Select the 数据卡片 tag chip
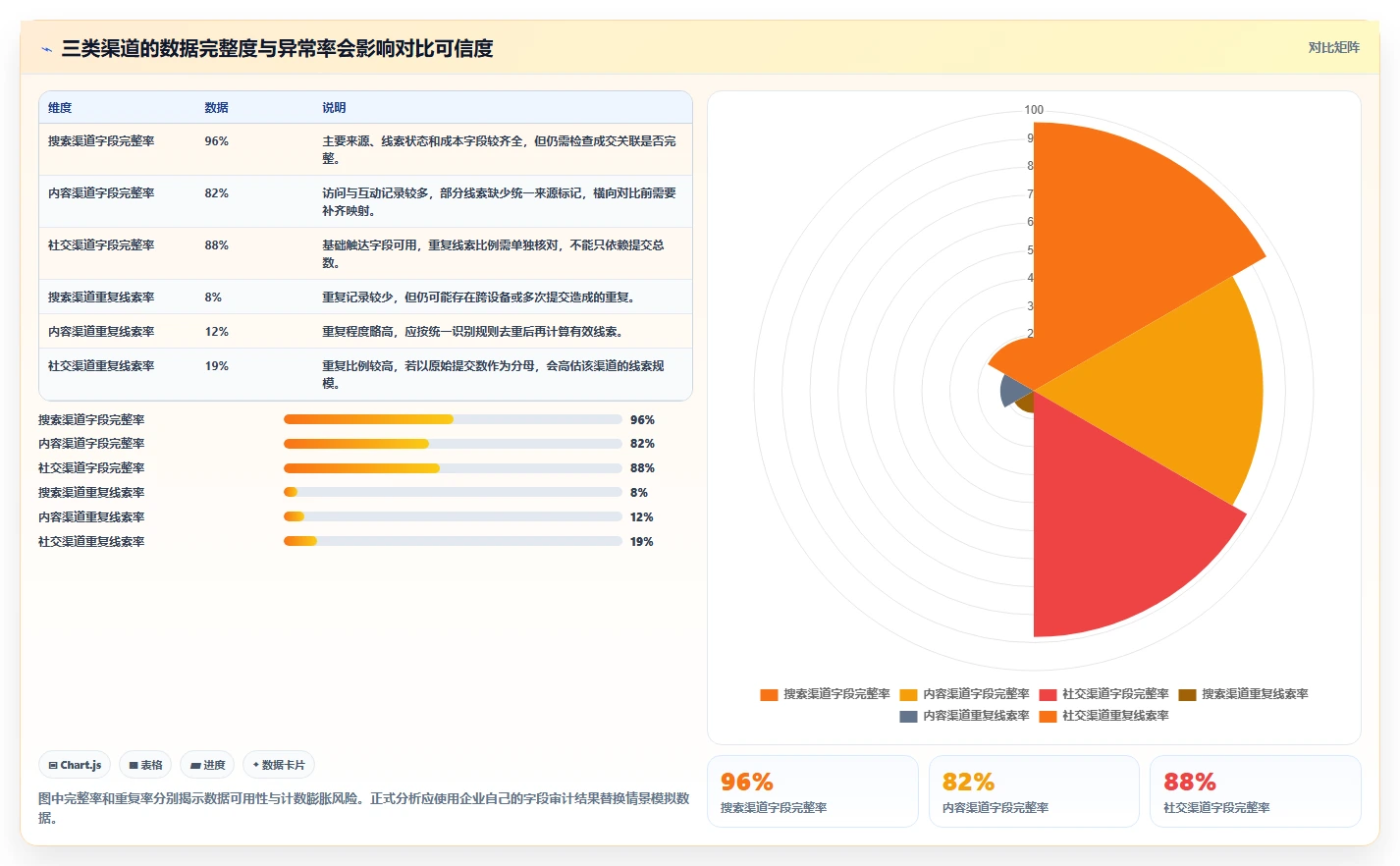This screenshot has height=866, width=1400. [x=279, y=765]
